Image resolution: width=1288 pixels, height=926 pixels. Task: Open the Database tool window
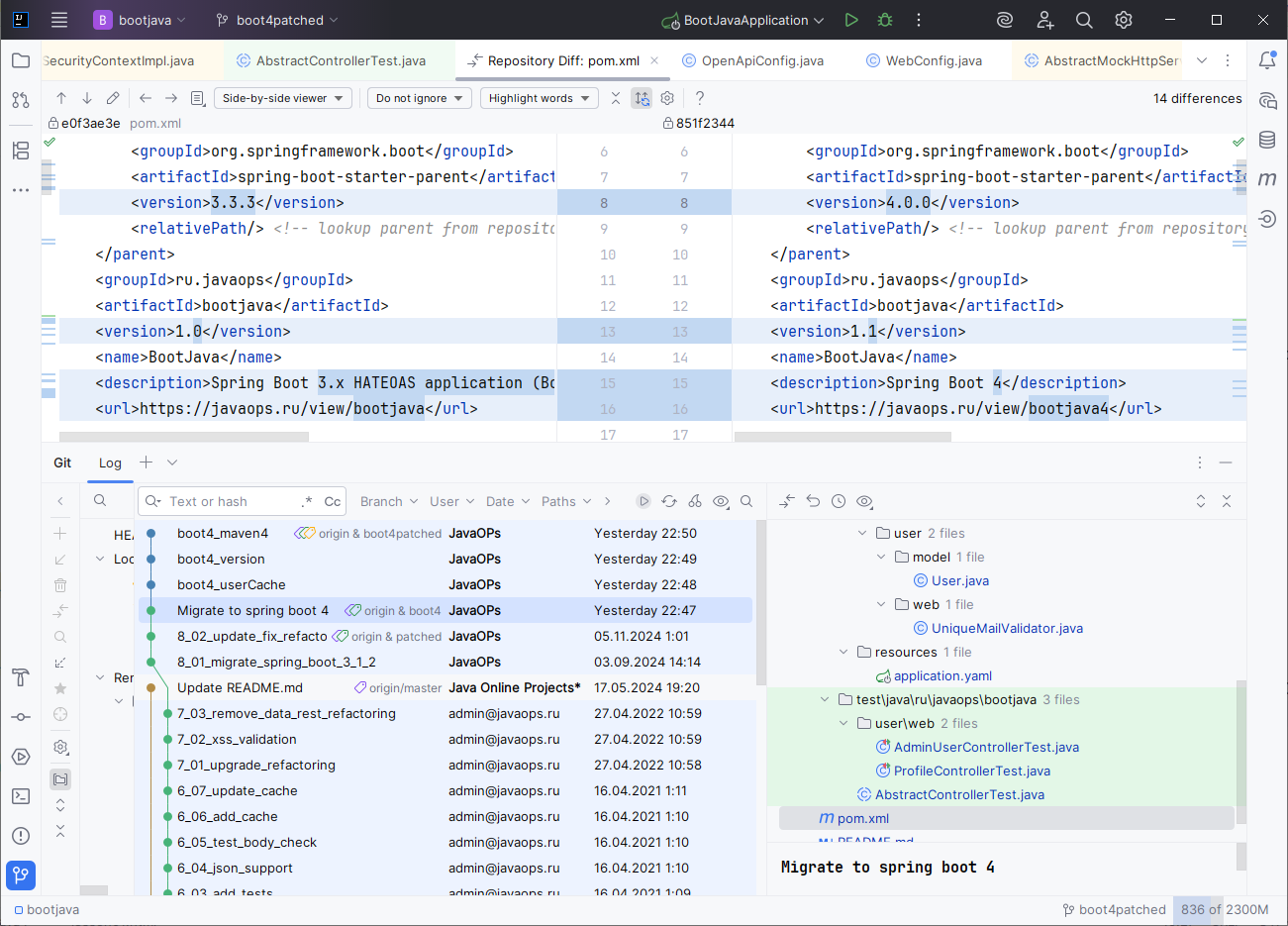[x=1267, y=140]
